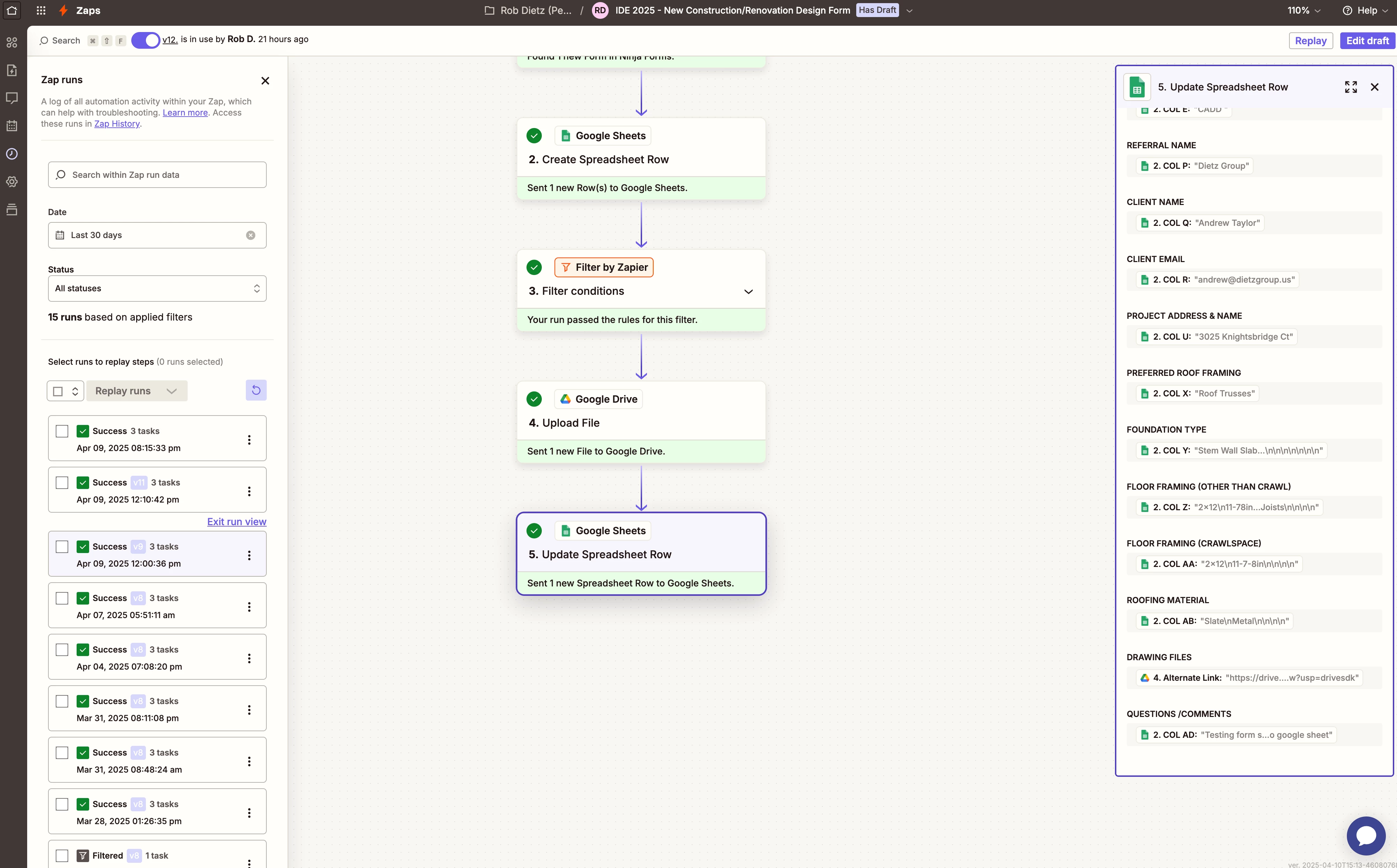Image resolution: width=1397 pixels, height=868 pixels.
Task: Open more options for Apr 09 08:15:33 pm run
Action: click(x=249, y=440)
